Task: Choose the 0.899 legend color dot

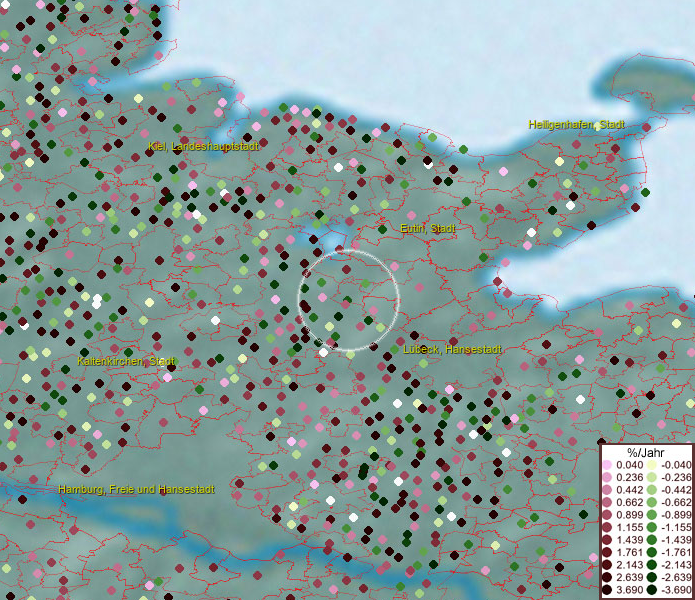Action: pos(607,515)
